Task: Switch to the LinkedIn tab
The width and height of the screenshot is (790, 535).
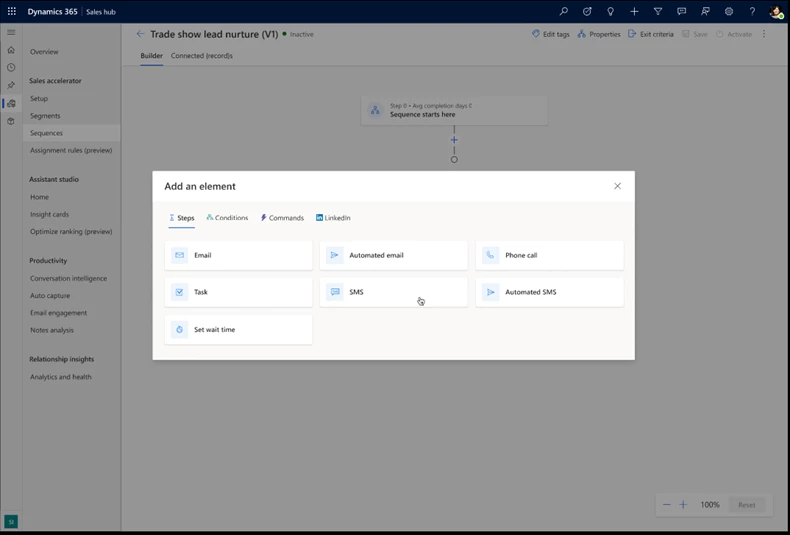Action: 333,218
